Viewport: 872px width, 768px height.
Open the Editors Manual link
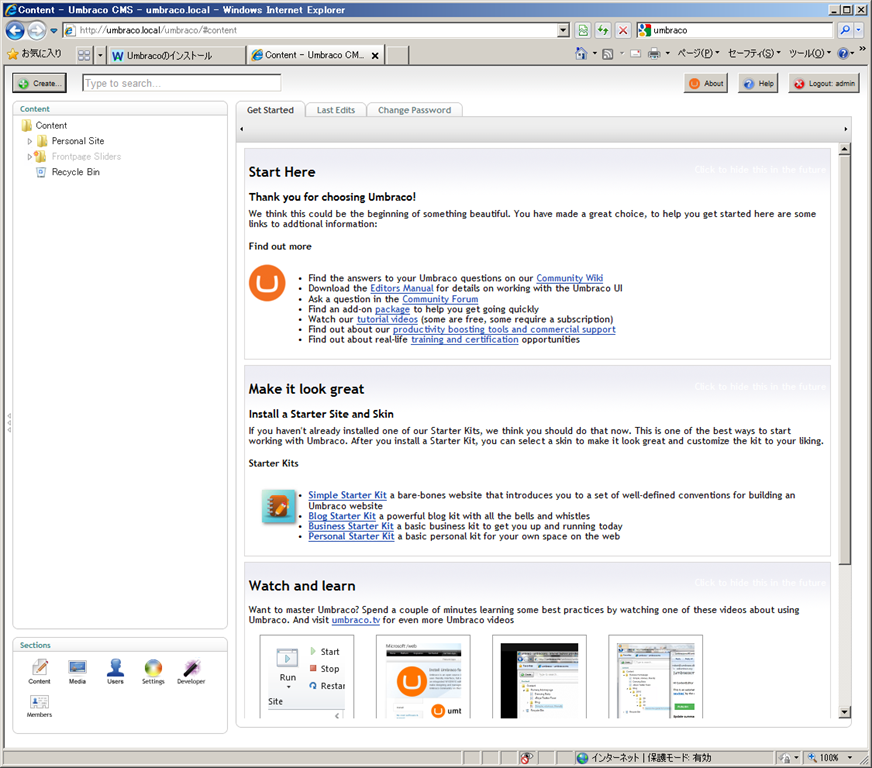tap(402, 288)
